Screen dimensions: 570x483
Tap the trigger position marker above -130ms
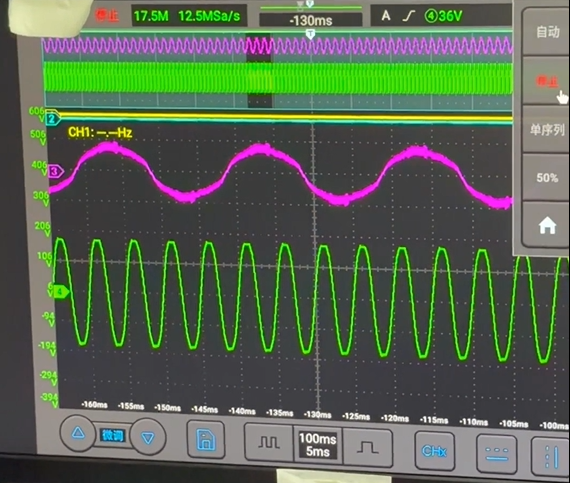point(310,4)
